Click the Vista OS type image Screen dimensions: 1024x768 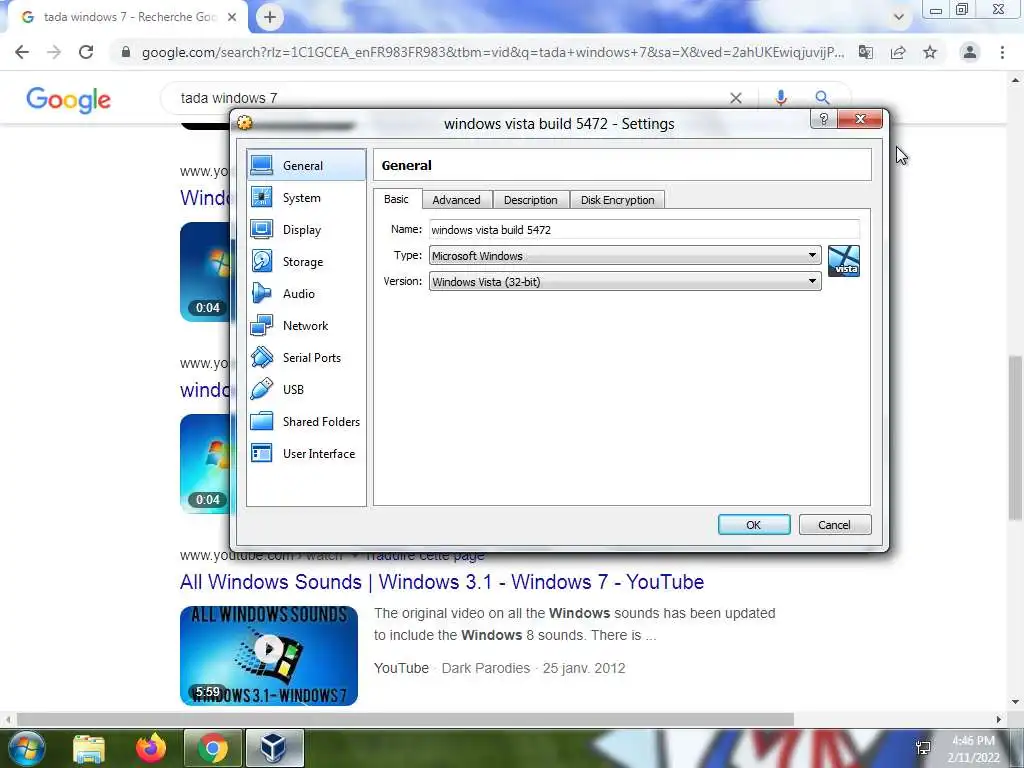pos(844,261)
